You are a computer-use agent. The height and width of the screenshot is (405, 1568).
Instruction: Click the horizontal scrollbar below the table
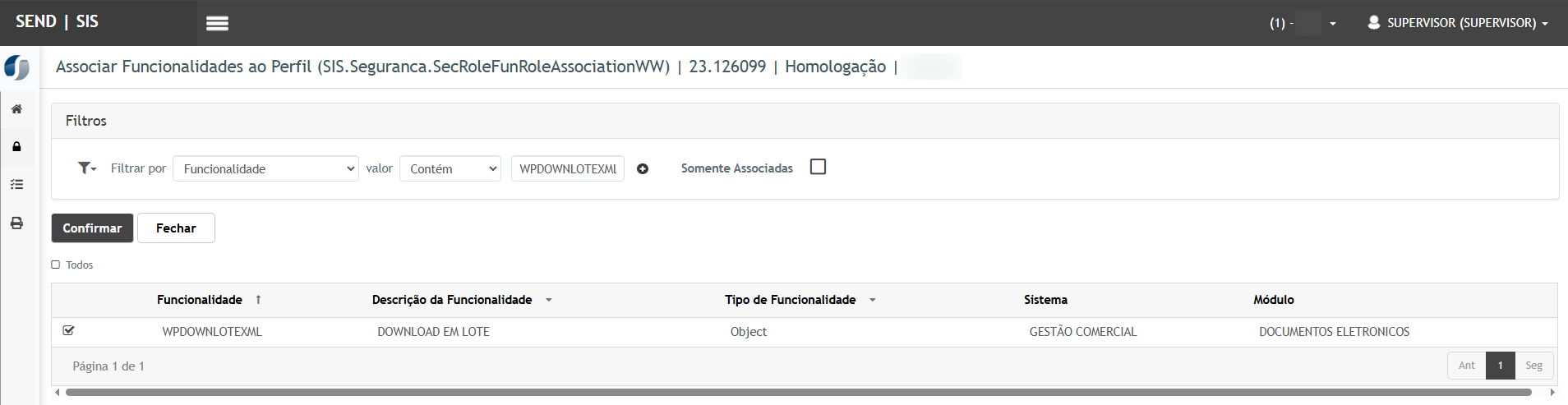tap(797, 393)
